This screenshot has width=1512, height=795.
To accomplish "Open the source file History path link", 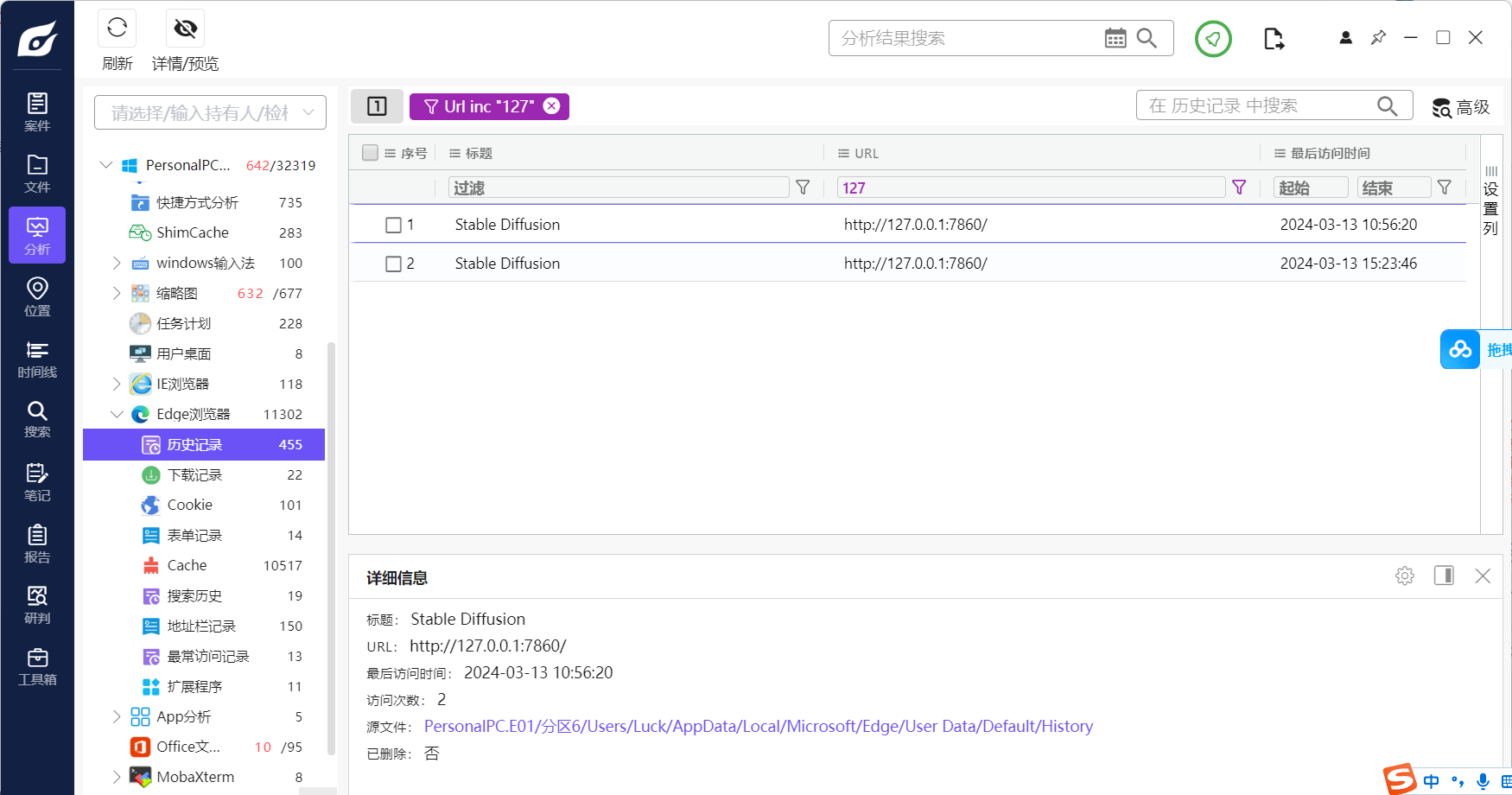I will 759,726.
